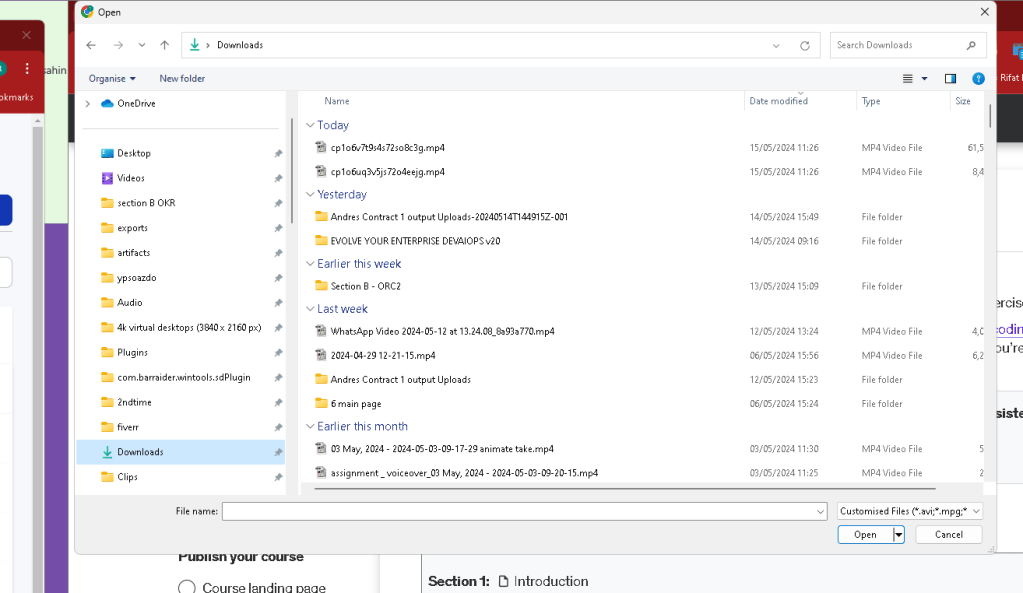The width and height of the screenshot is (1023, 593).
Task: Select 03 May animate take.mp4 file
Action: pos(442,449)
